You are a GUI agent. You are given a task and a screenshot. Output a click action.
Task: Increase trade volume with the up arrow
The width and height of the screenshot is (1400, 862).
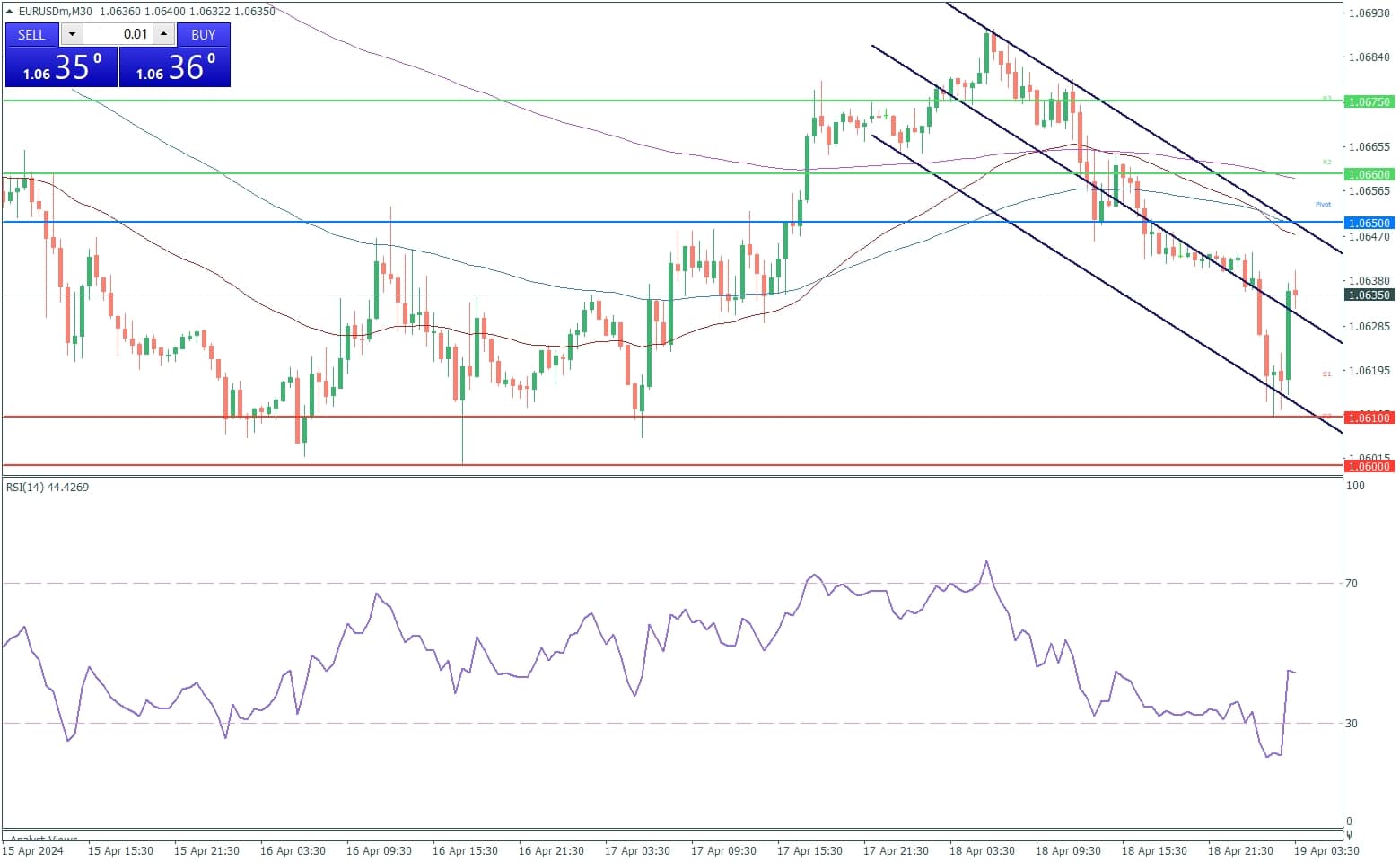click(163, 34)
